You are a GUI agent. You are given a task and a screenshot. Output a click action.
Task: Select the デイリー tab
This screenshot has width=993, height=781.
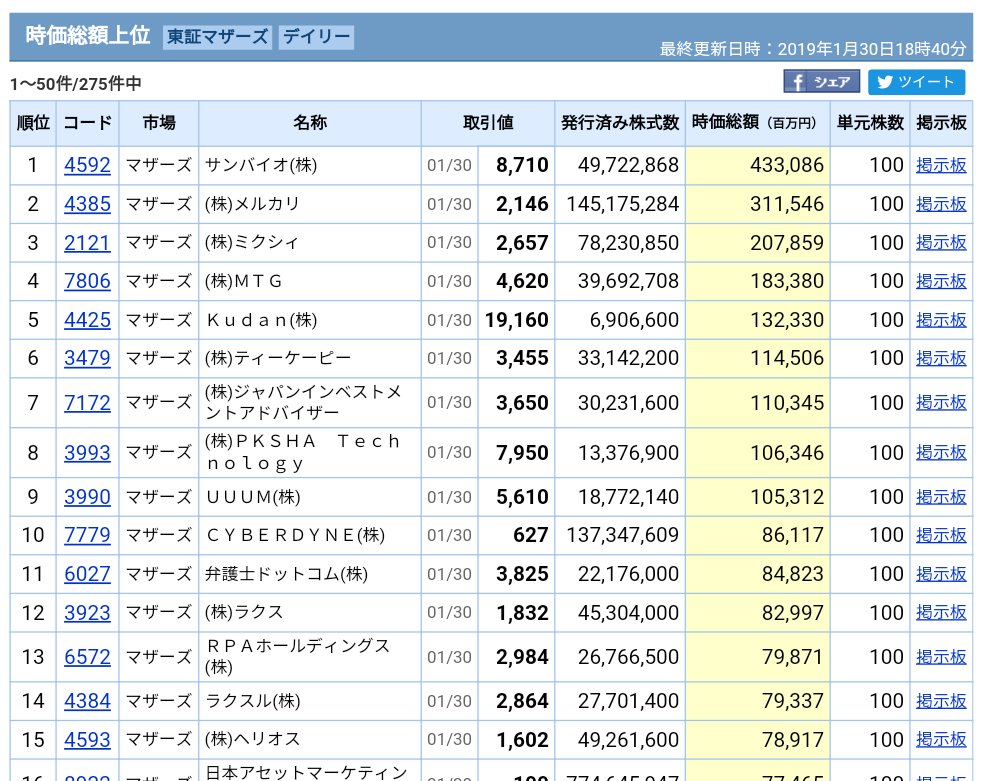(x=316, y=37)
